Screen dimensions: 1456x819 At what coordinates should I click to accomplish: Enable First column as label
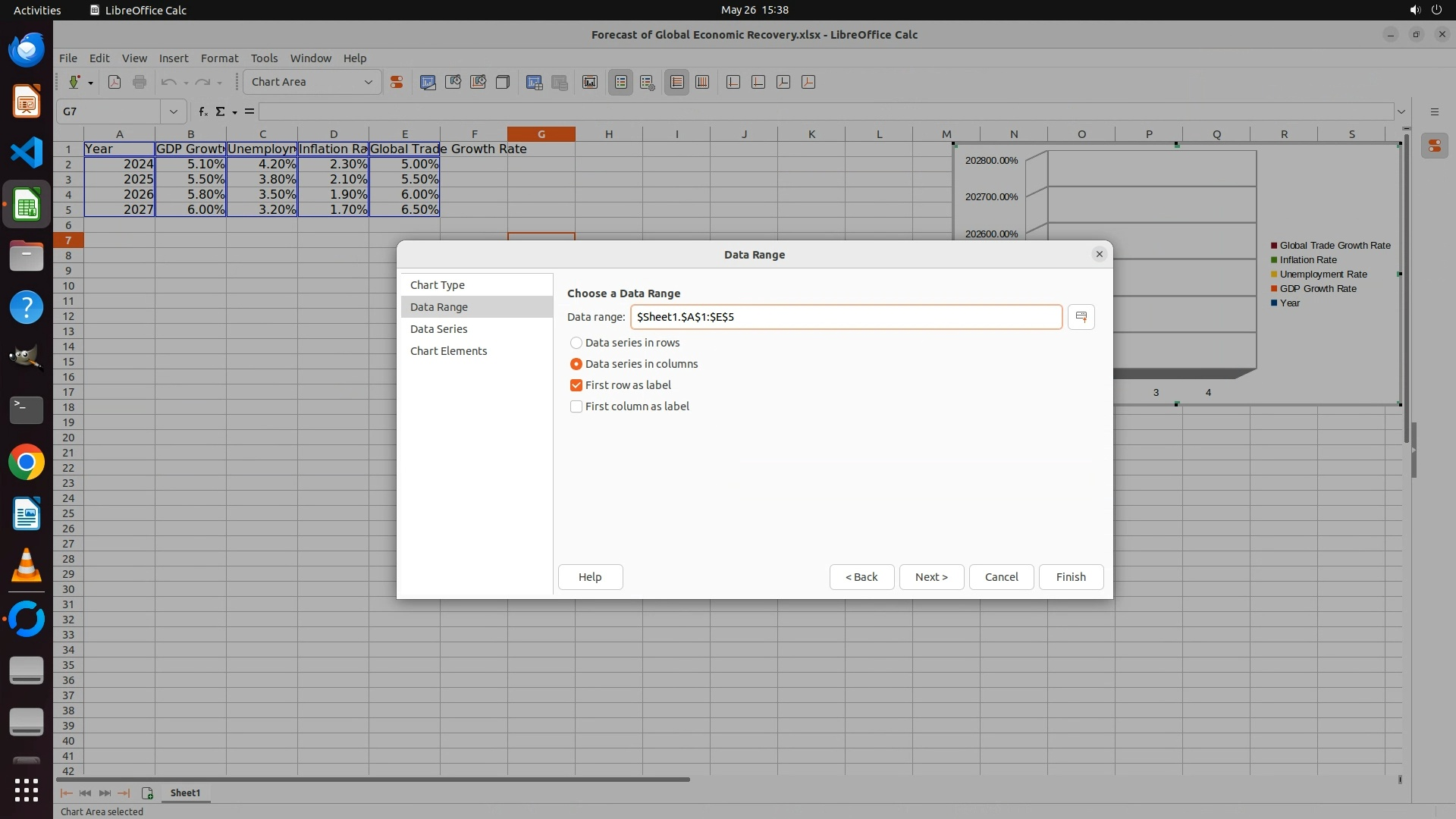coord(576,406)
